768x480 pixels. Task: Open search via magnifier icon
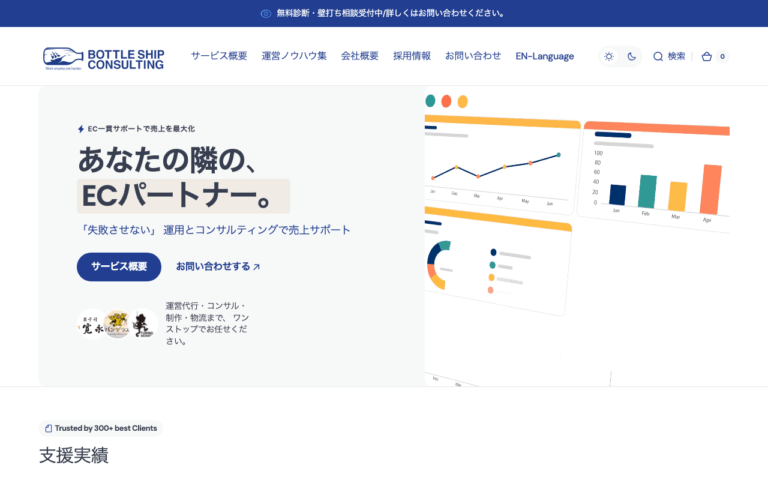[x=658, y=56]
